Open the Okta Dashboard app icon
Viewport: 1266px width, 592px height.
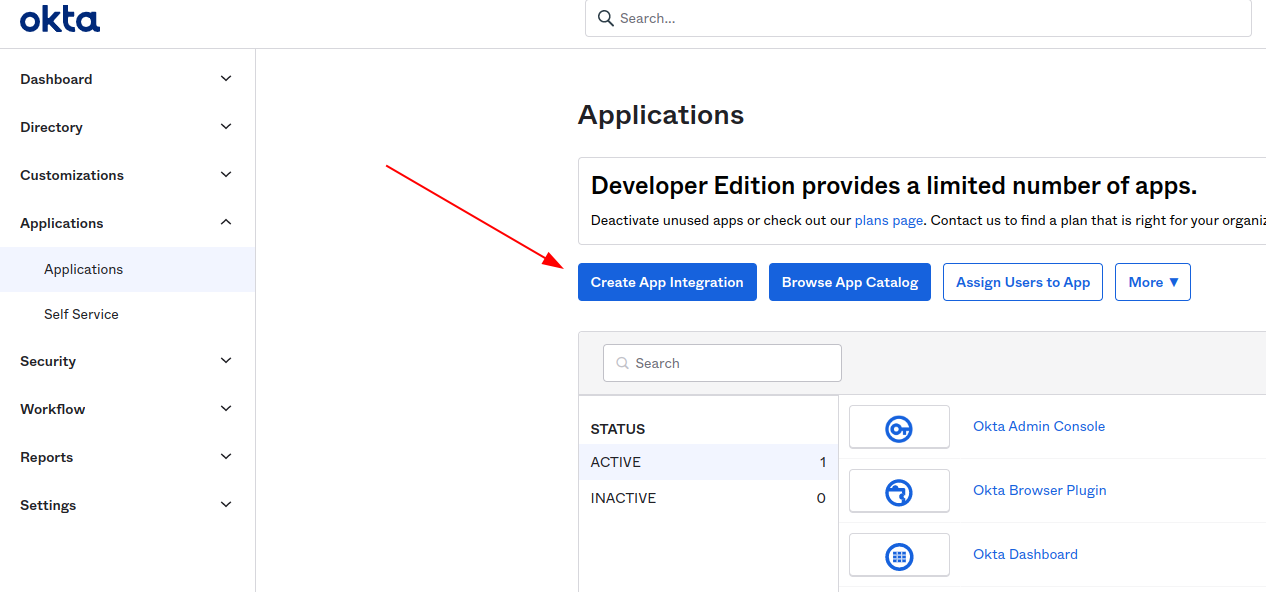click(899, 555)
